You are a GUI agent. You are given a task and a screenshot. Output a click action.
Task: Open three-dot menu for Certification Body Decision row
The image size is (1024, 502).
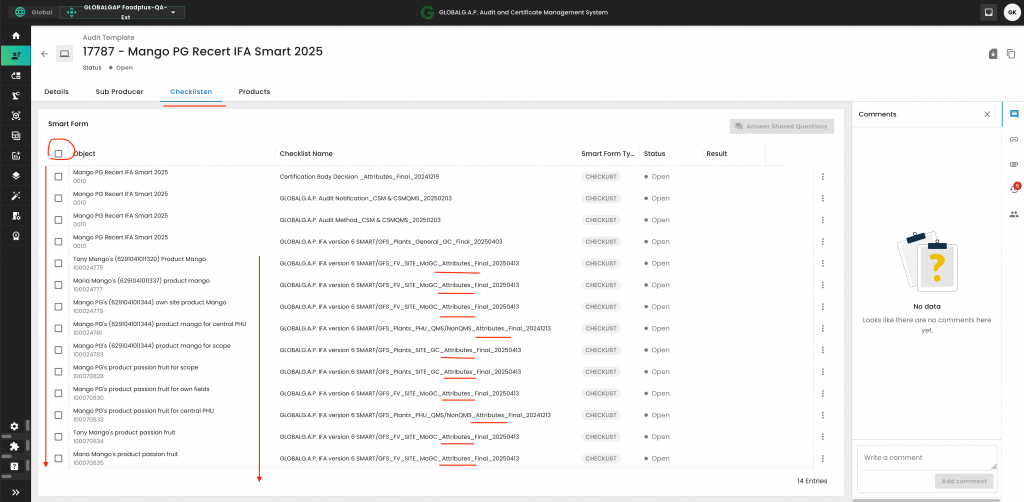(822, 176)
